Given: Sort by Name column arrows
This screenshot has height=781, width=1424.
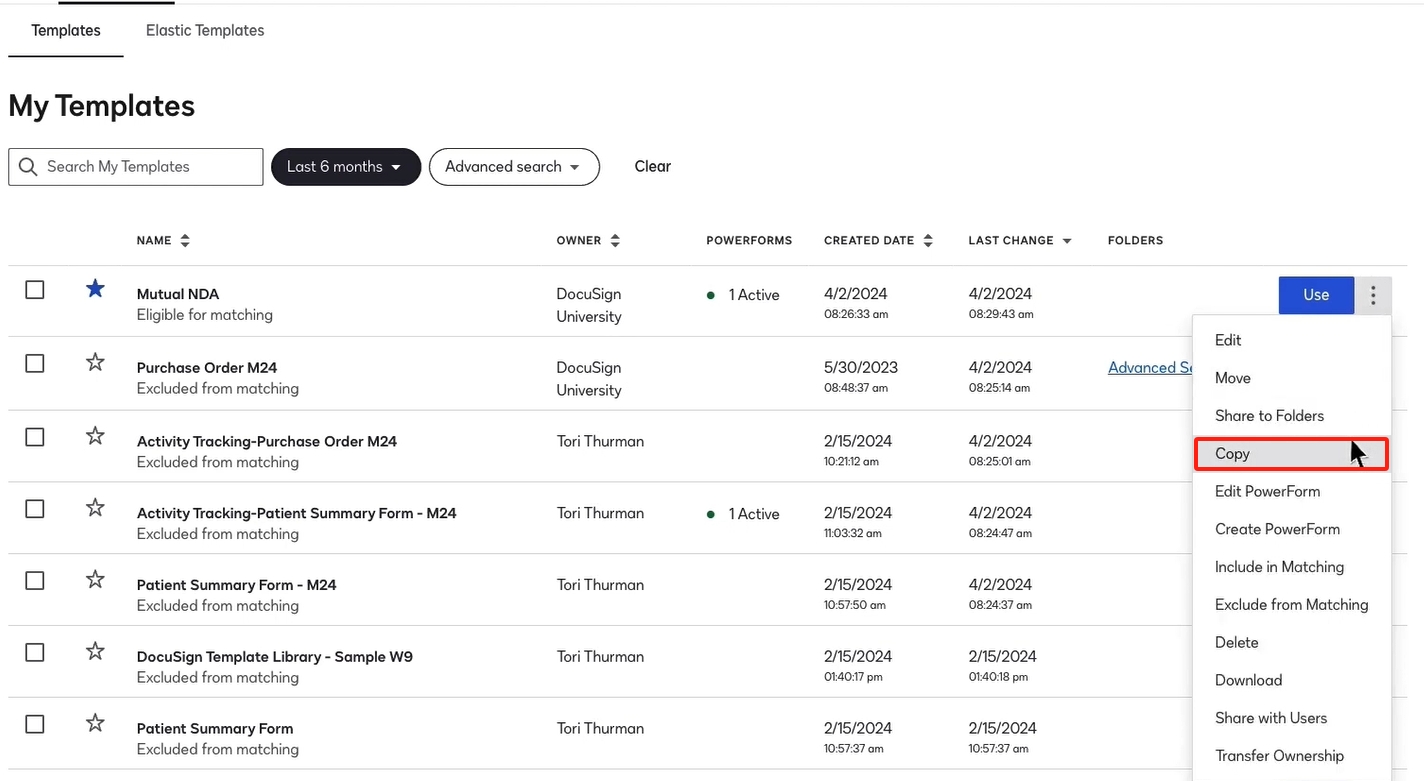Looking at the screenshot, I should point(185,241).
